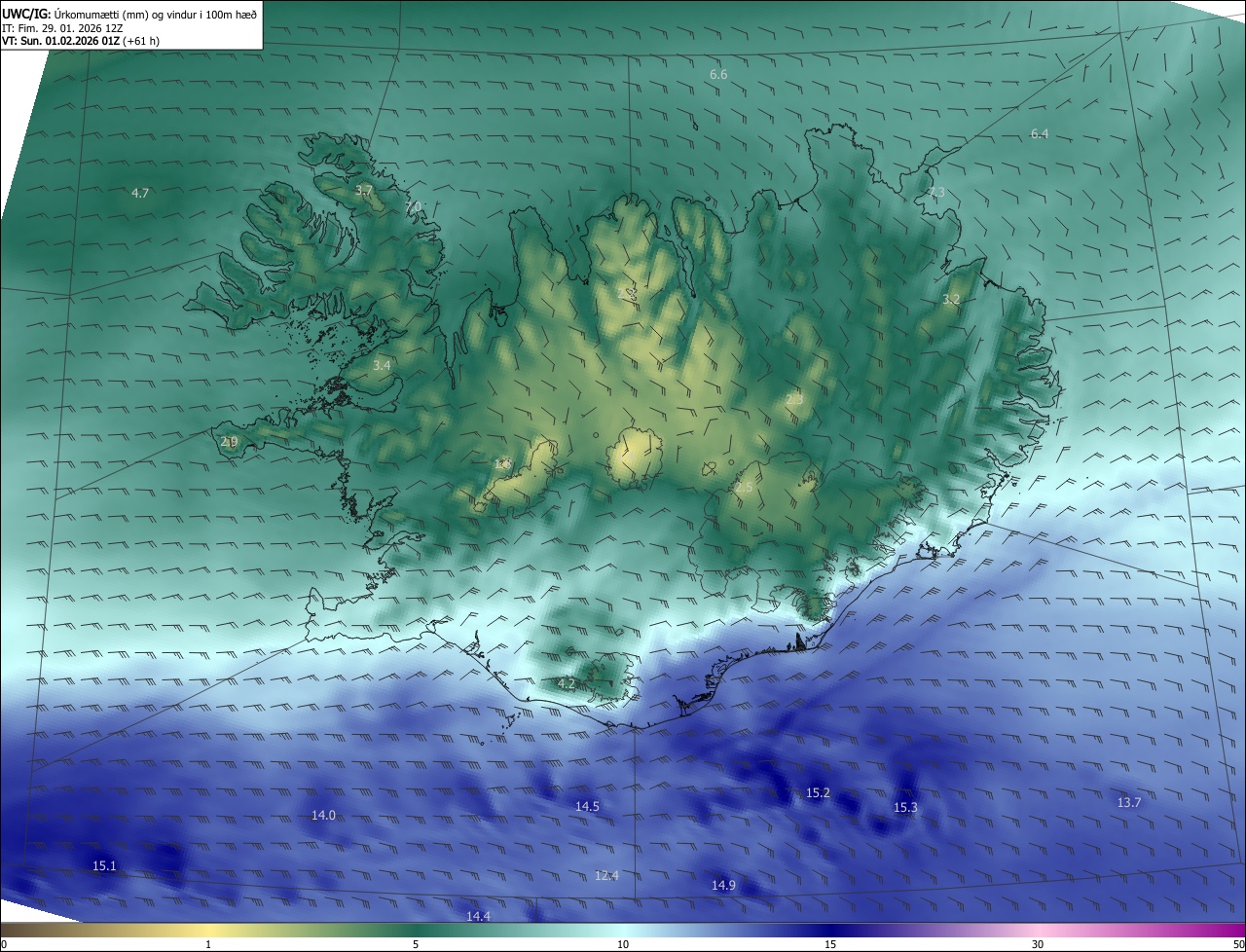This screenshot has width=1246, height=952.
Task: Click the value 2.9 on the western peninsula
Action: (229, 441)
